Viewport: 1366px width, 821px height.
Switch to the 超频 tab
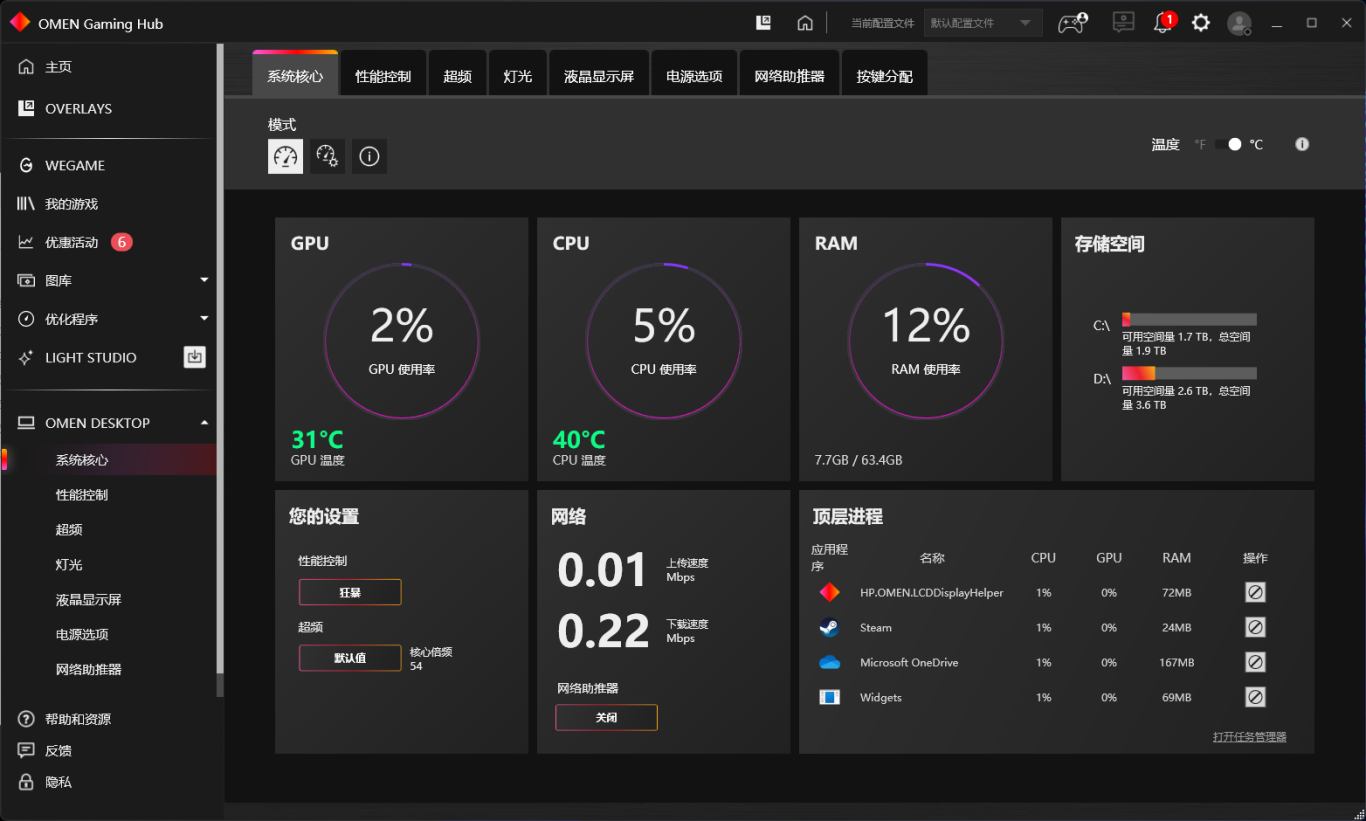pos(457,75)
